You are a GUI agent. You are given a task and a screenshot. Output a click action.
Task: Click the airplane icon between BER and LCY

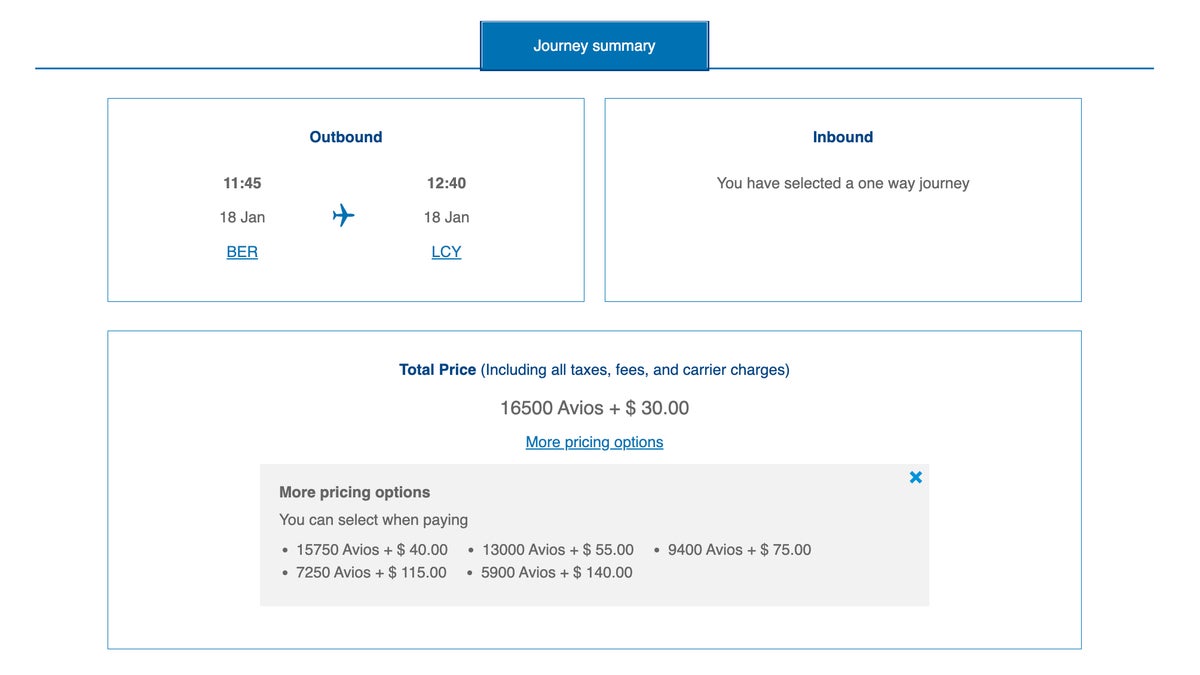pos(343,216)
